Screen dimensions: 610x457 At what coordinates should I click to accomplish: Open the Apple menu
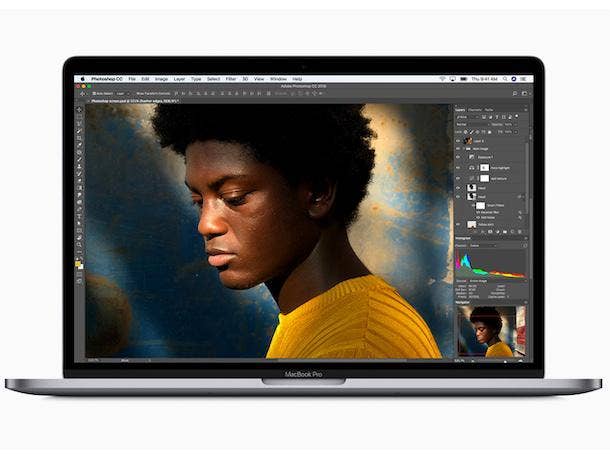[x=82, y=79]
